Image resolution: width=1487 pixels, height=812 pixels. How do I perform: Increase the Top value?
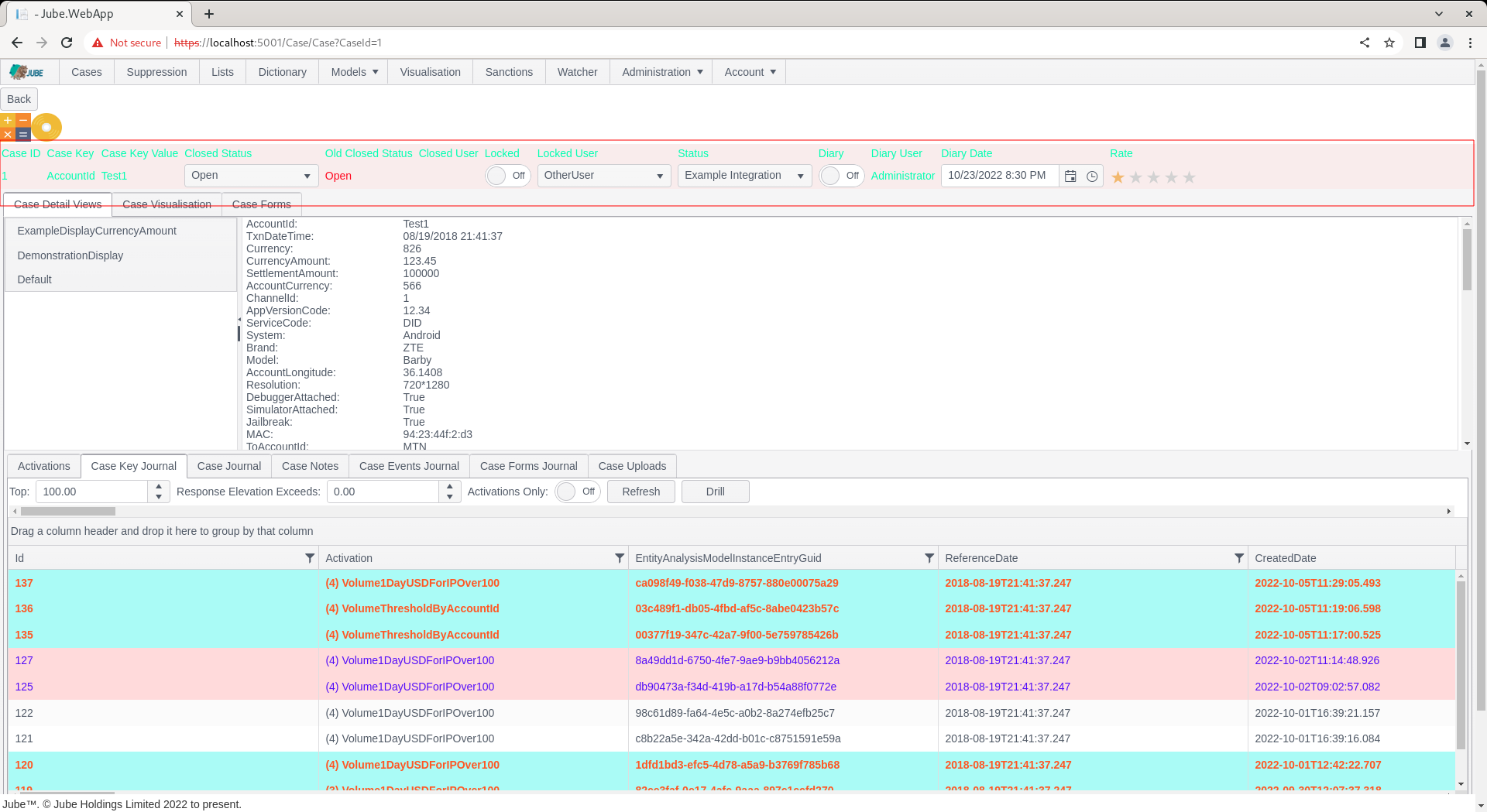[x=158, y=486]
